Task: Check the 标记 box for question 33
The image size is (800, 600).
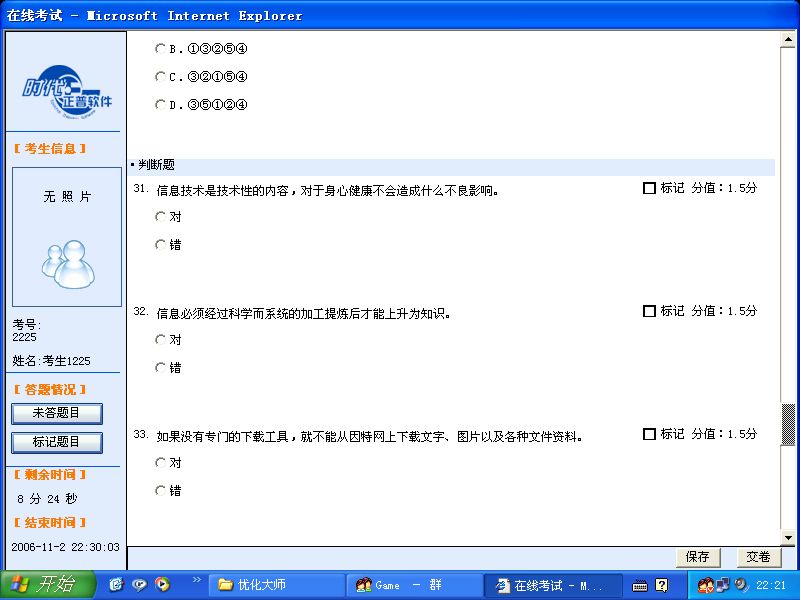Action: [649, 435]
